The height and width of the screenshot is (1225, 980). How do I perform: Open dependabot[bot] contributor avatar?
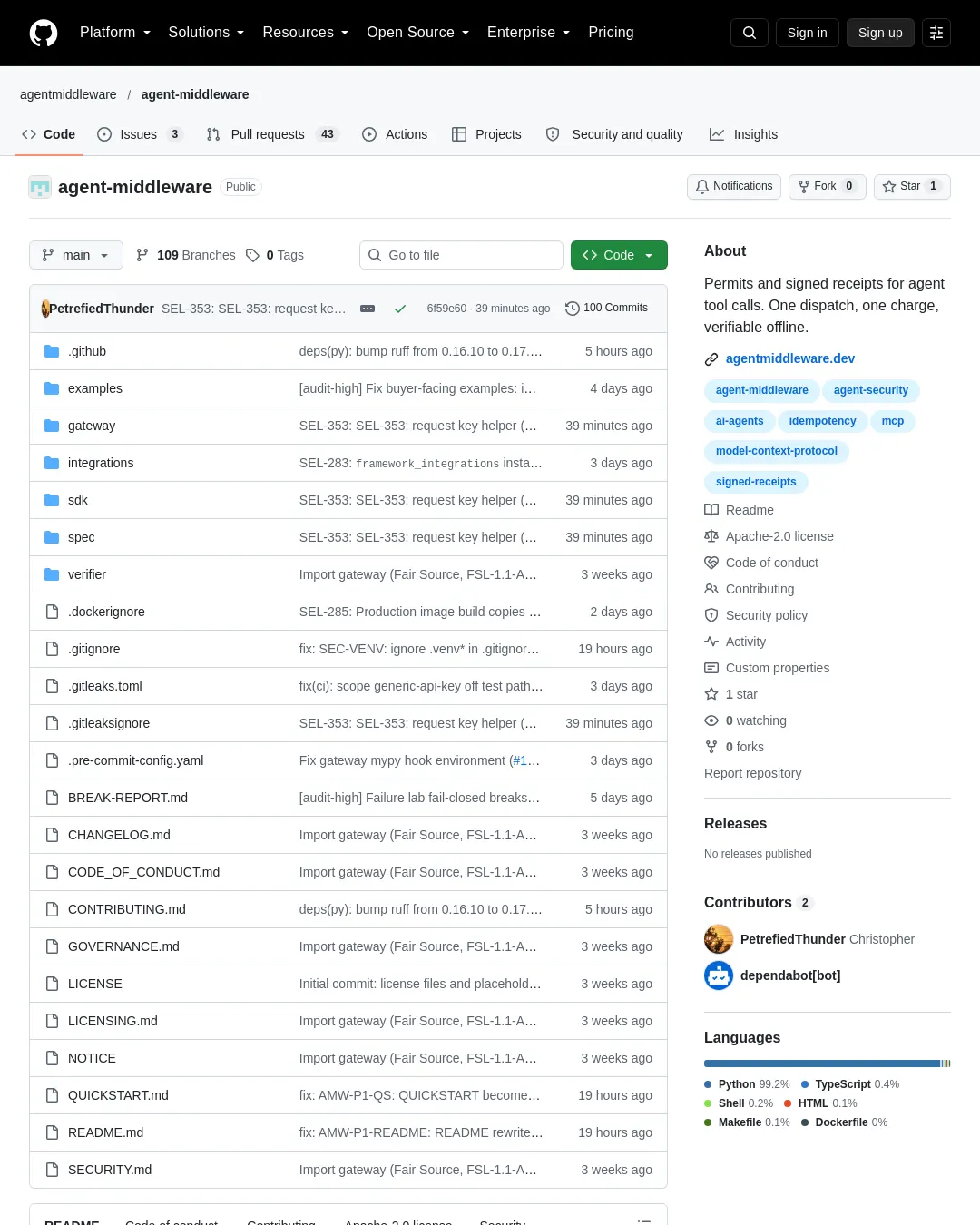click(x=719, y=975)
